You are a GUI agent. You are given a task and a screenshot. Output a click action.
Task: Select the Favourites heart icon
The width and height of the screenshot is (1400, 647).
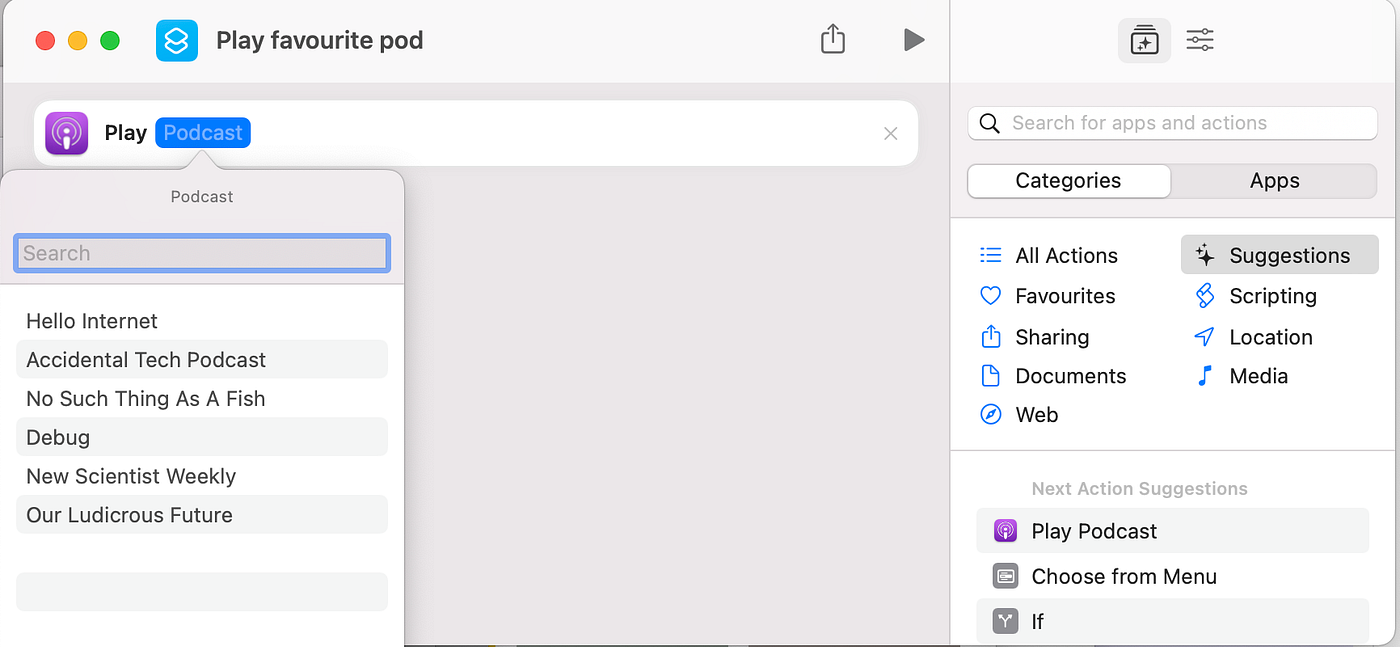pos(990,295)
